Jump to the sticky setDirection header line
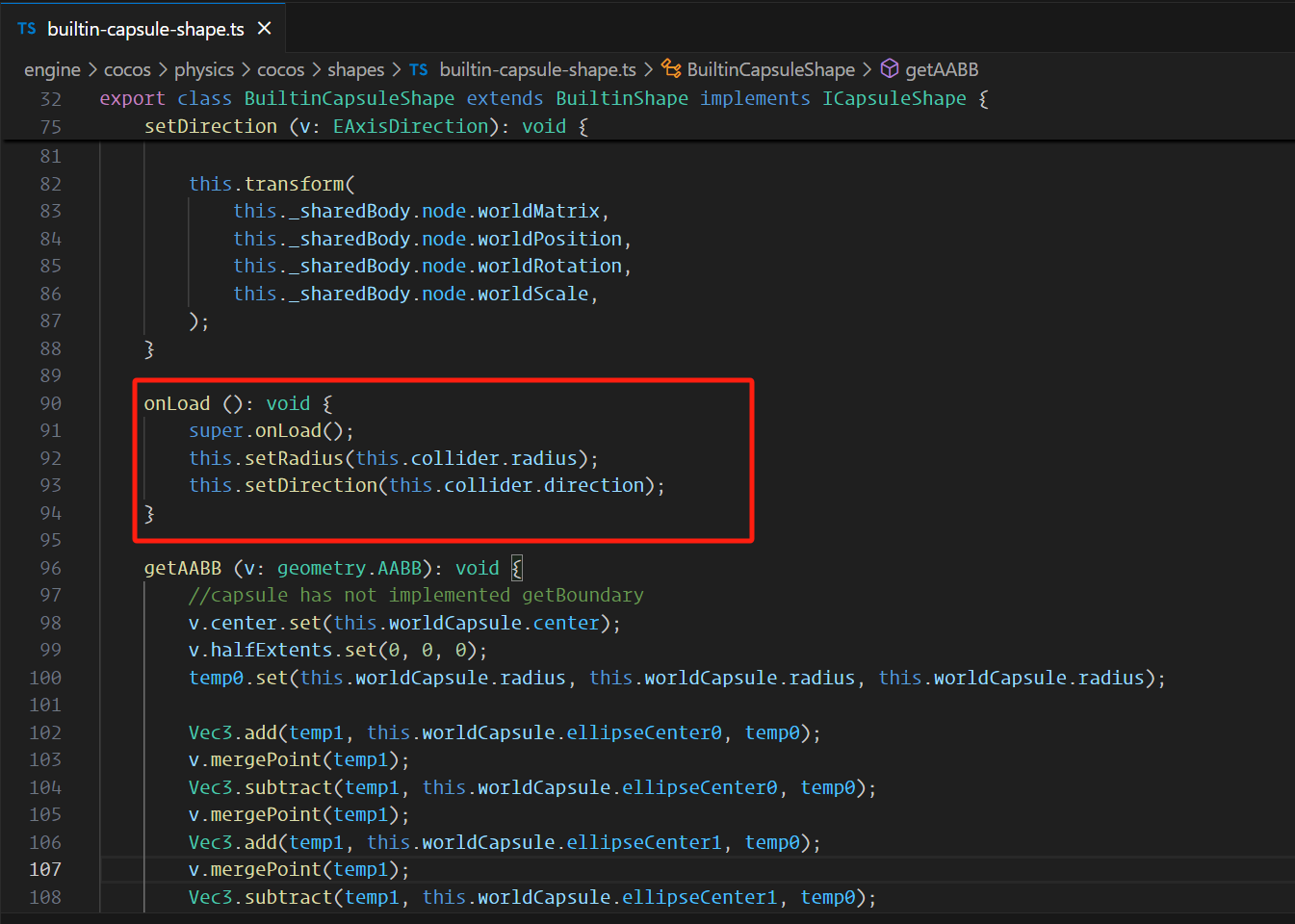The image size is (1295, 924). pos(366,126)
